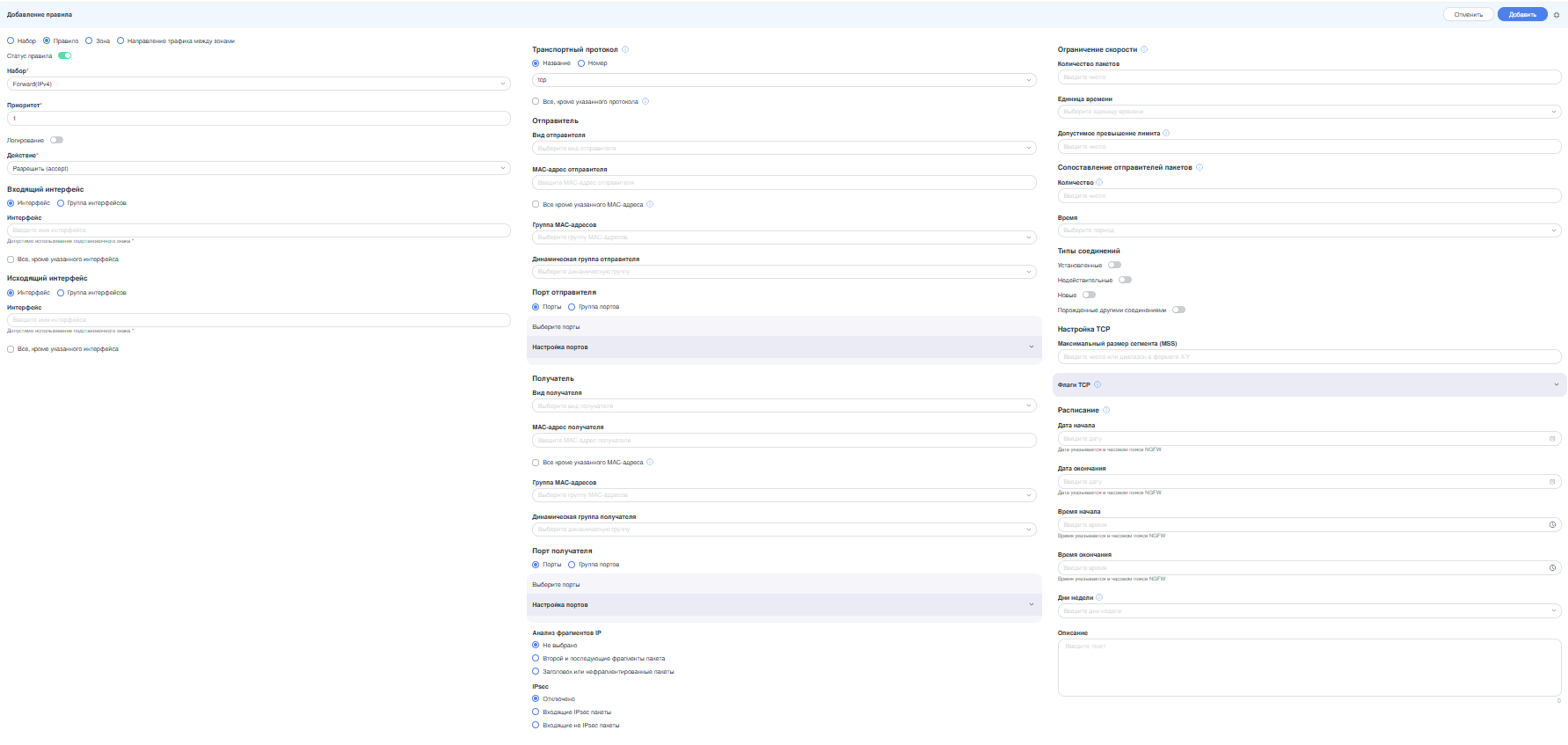Image resolution: width=1568 pixels, height=745 pixels.
Task: Select Номер option under Транспортный протокол
Action: point(581,63)
